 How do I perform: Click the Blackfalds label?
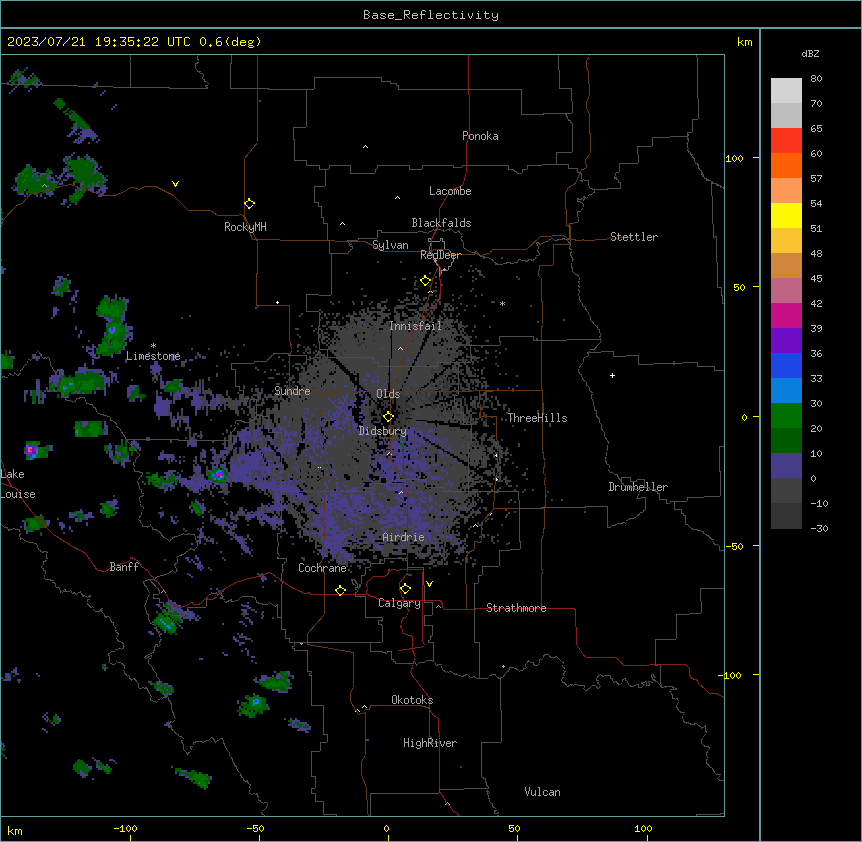441,223
